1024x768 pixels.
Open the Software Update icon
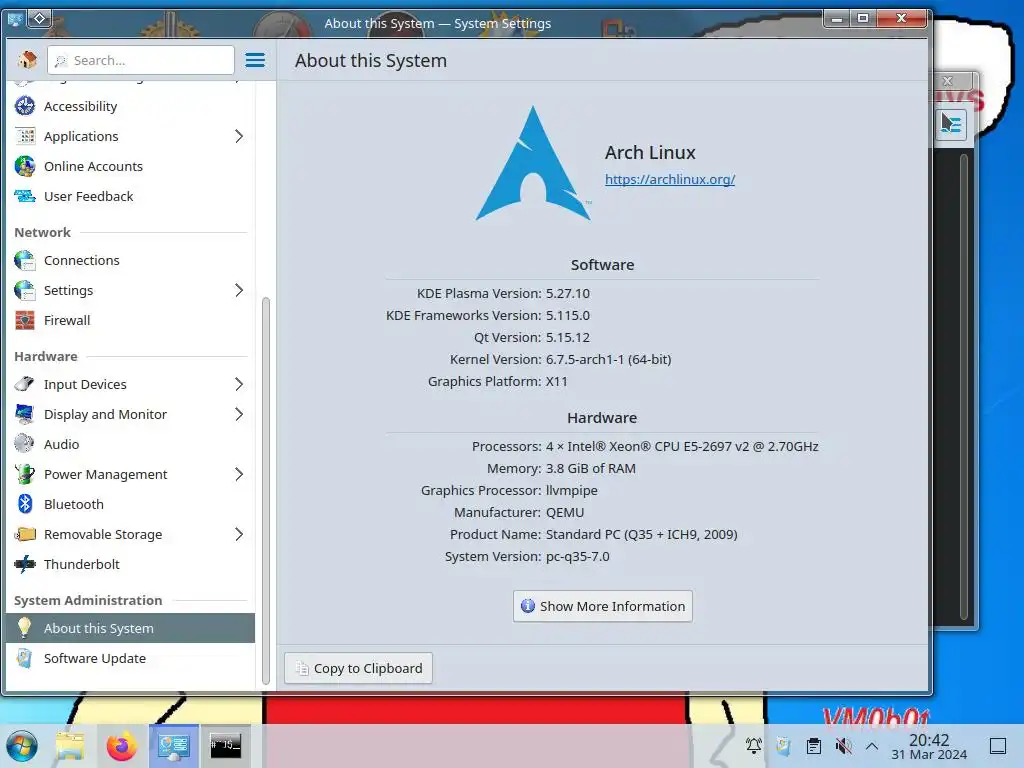25,658
